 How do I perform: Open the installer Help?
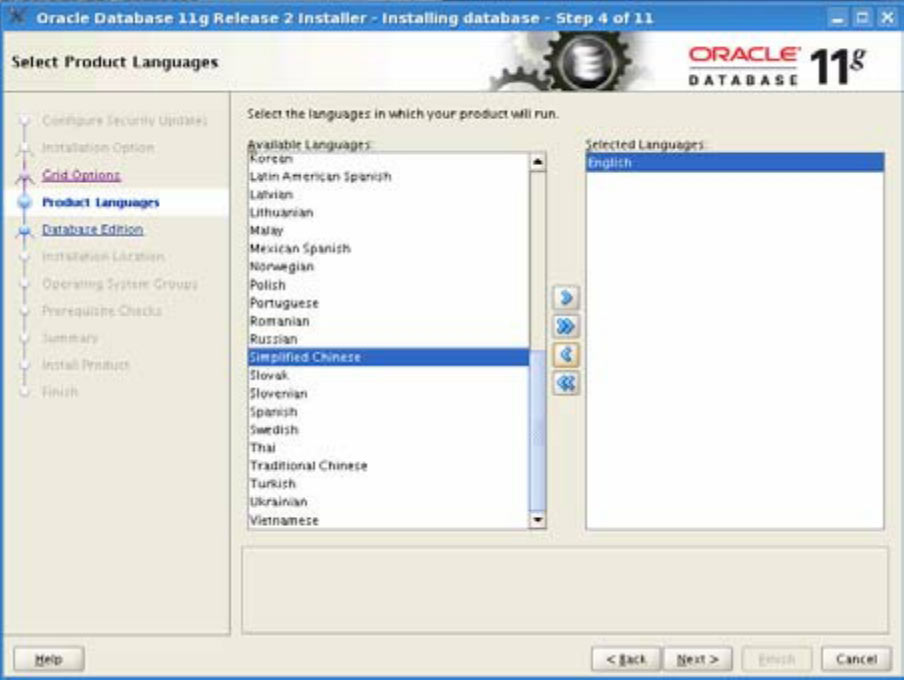point(48,659)
